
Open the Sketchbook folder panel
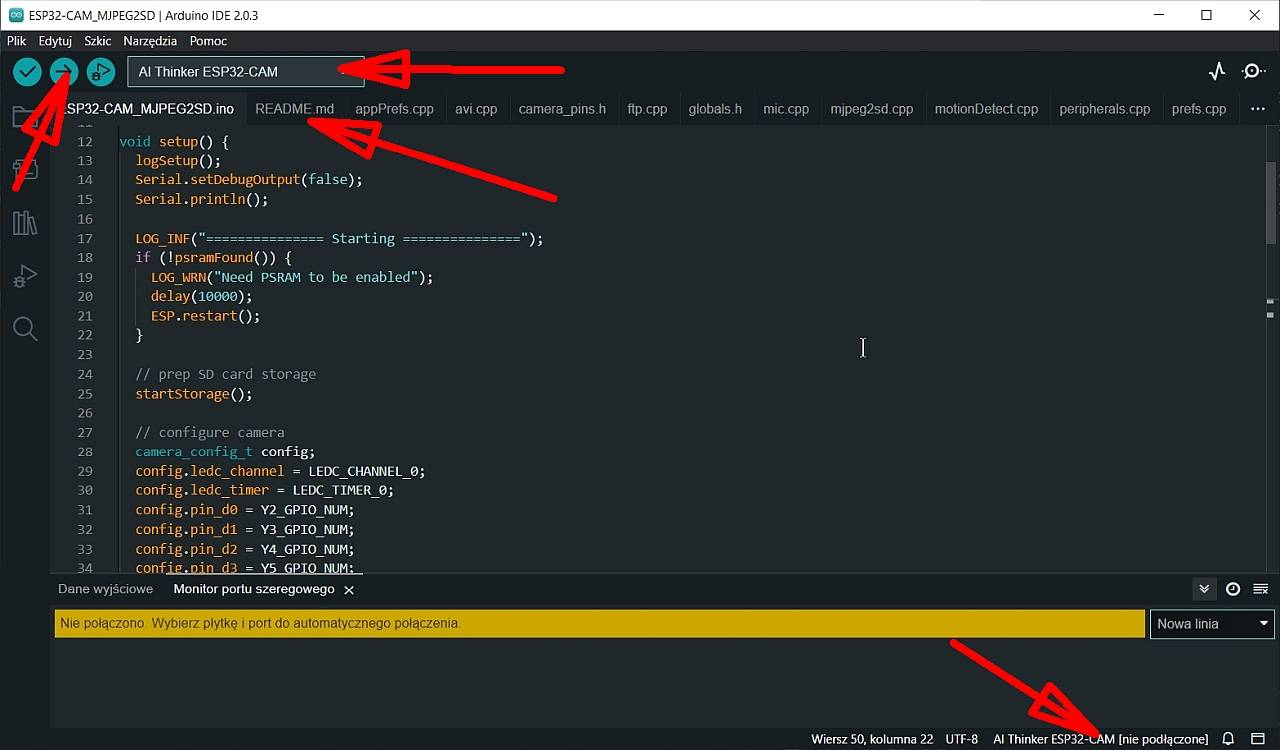tap(26, 115)
